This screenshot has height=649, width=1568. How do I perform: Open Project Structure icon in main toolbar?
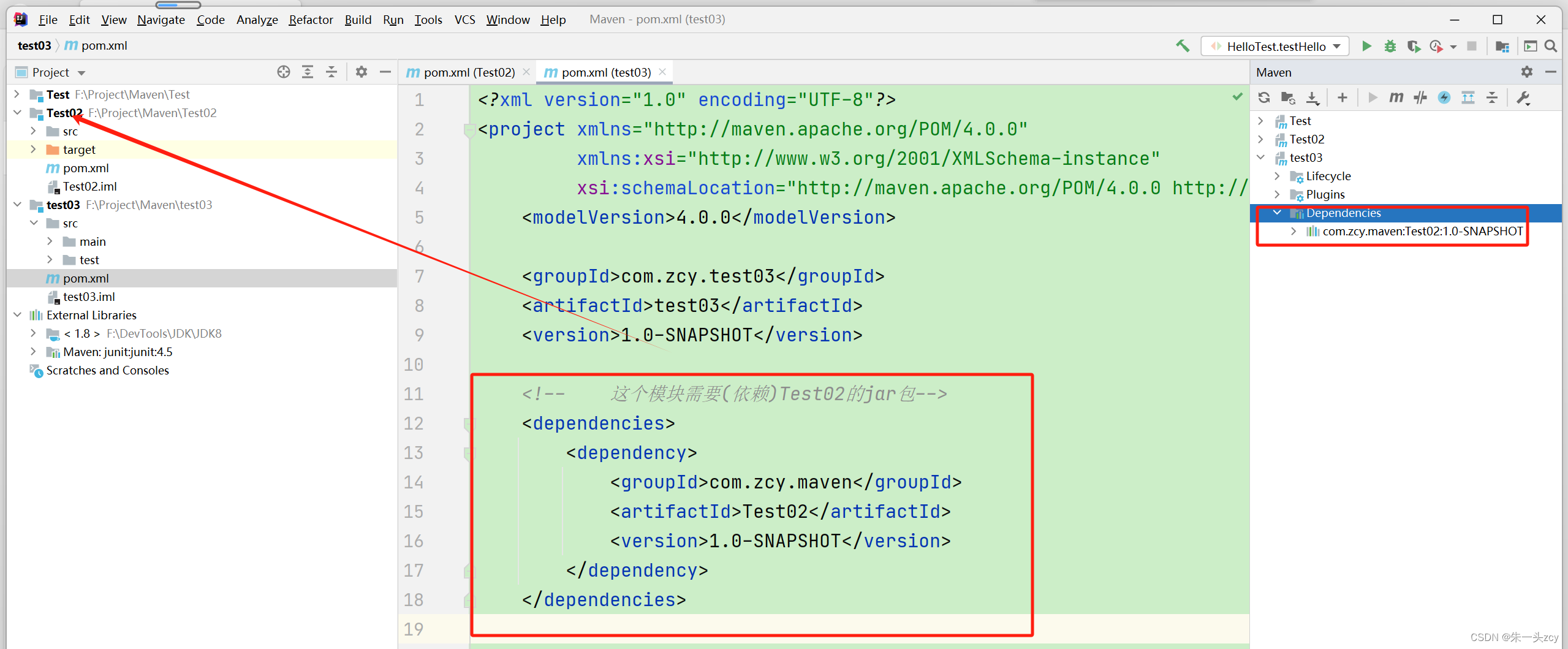tap(1502, 46)
